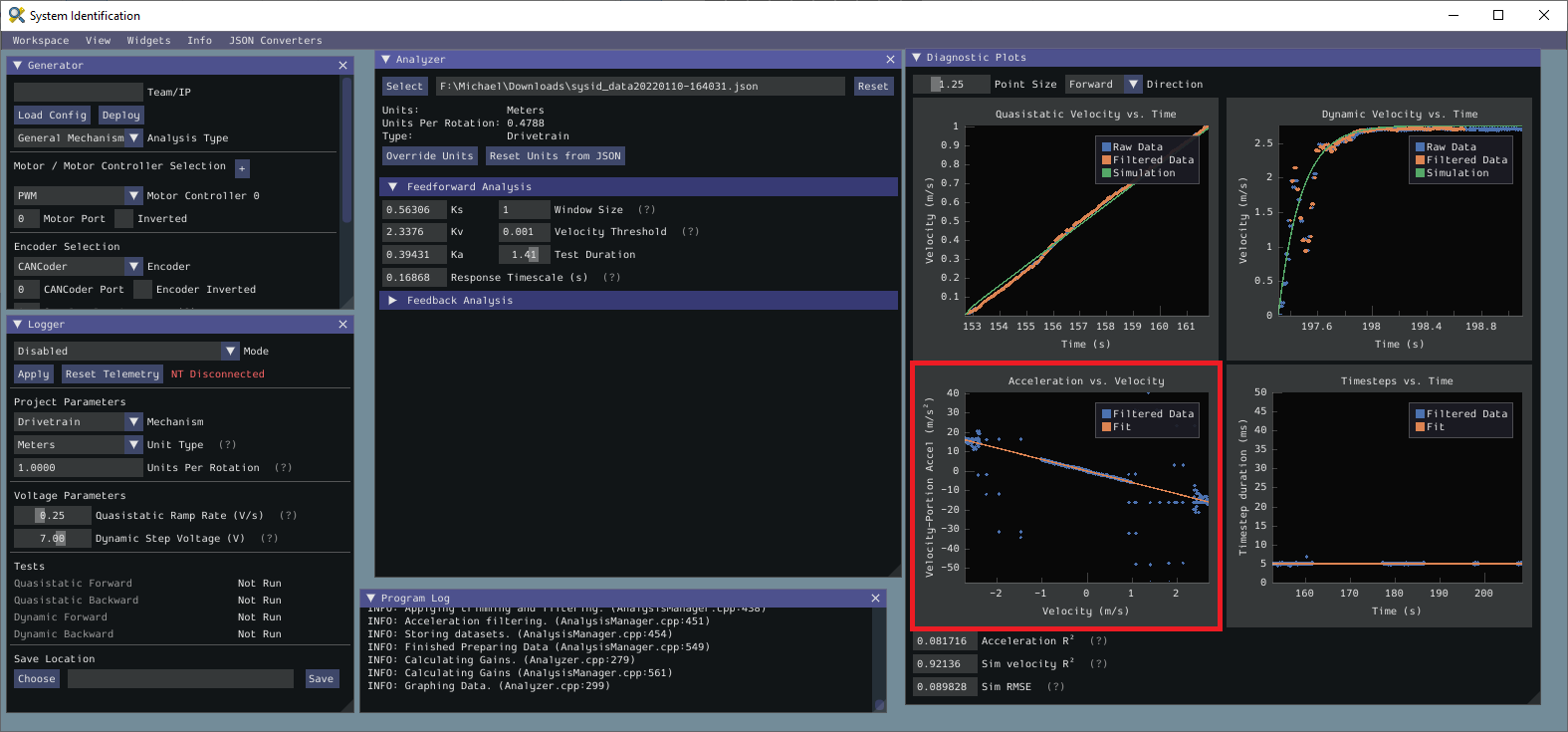
Task: Toggle the motor Inverted checkbox
Action: [x=123, y=219]
